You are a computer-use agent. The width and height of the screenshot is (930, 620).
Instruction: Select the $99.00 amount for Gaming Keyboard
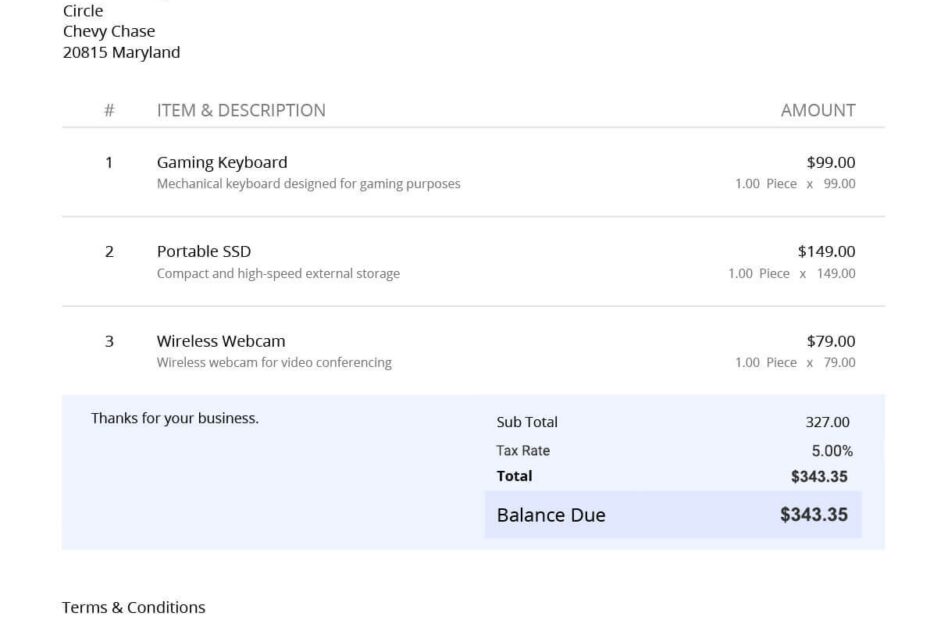831,162
